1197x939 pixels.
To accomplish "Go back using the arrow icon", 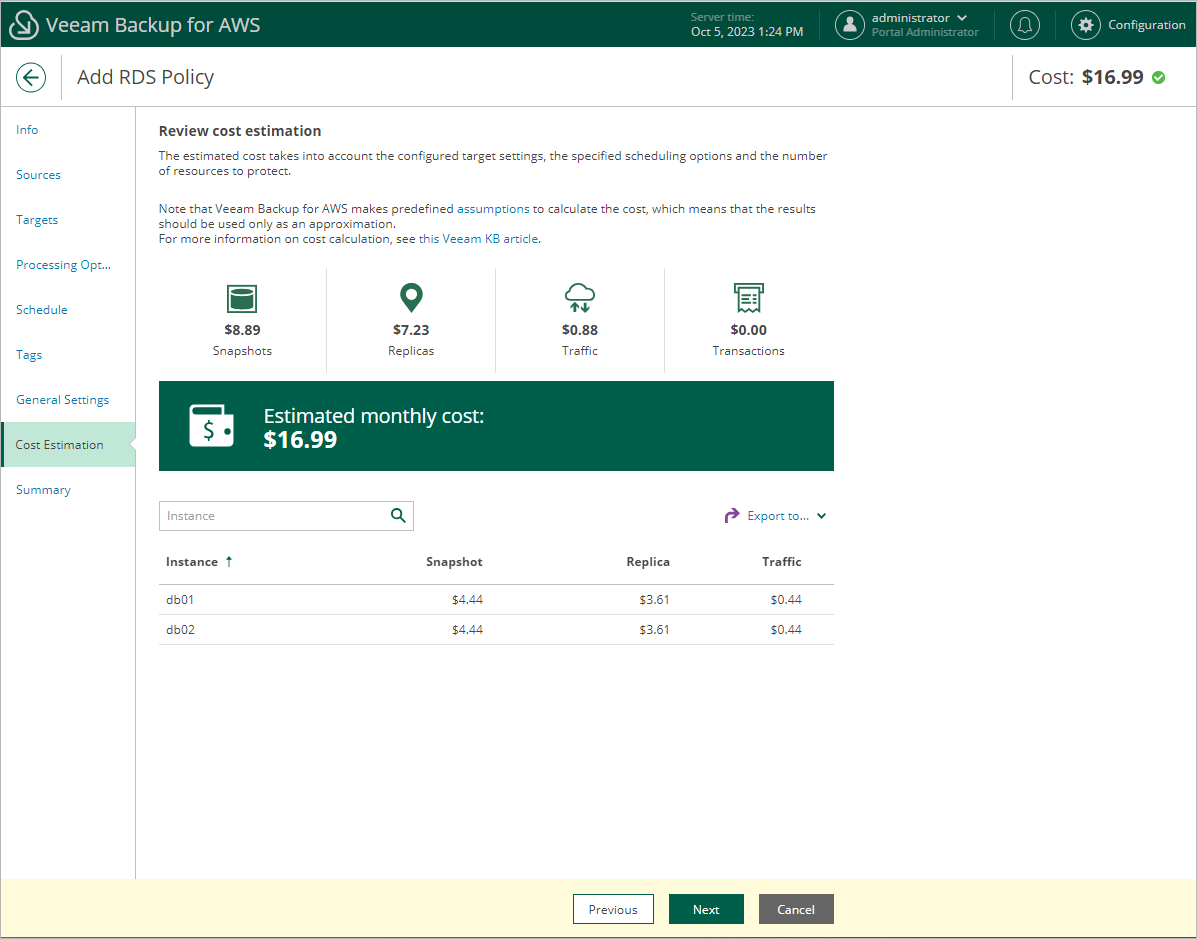I will pos(31,77).
